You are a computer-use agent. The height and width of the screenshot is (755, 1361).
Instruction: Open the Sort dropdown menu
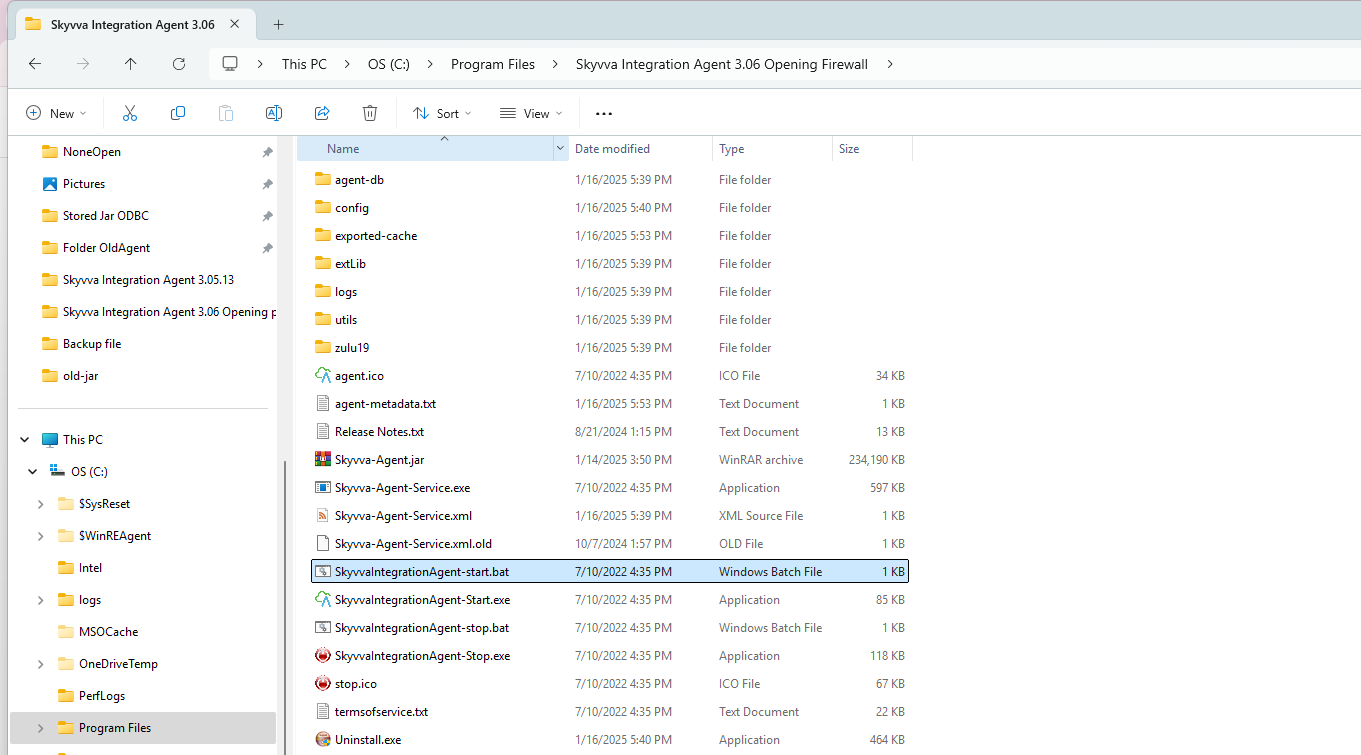click(x=442, y=113)
